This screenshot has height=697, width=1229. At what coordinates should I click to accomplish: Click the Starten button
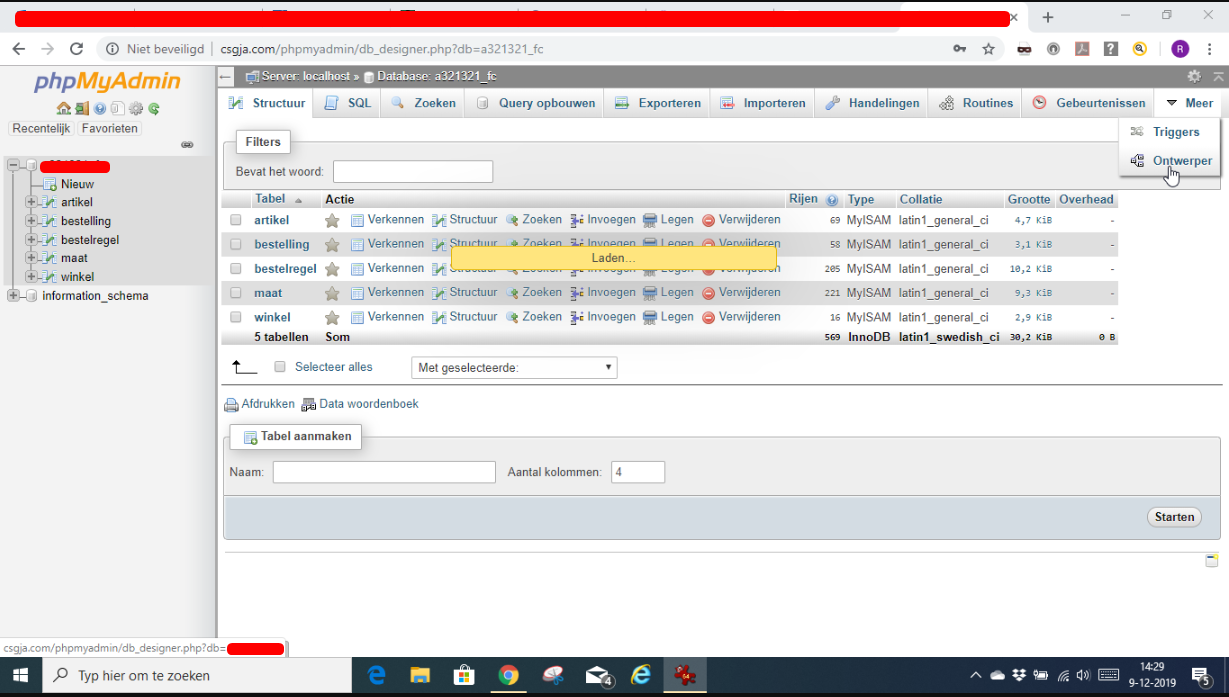point(1173,517)
